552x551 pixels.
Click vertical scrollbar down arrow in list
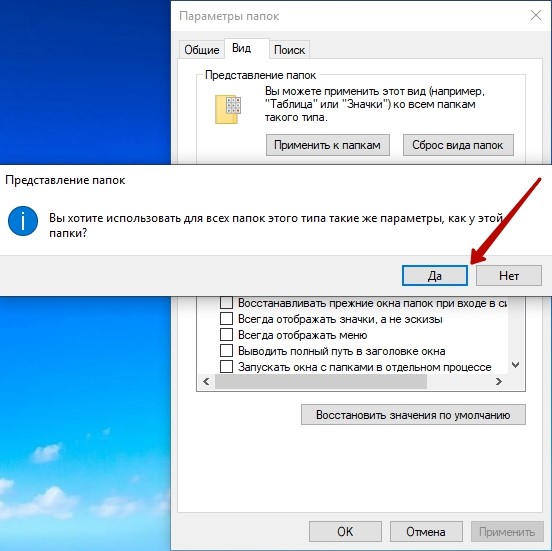515,365
